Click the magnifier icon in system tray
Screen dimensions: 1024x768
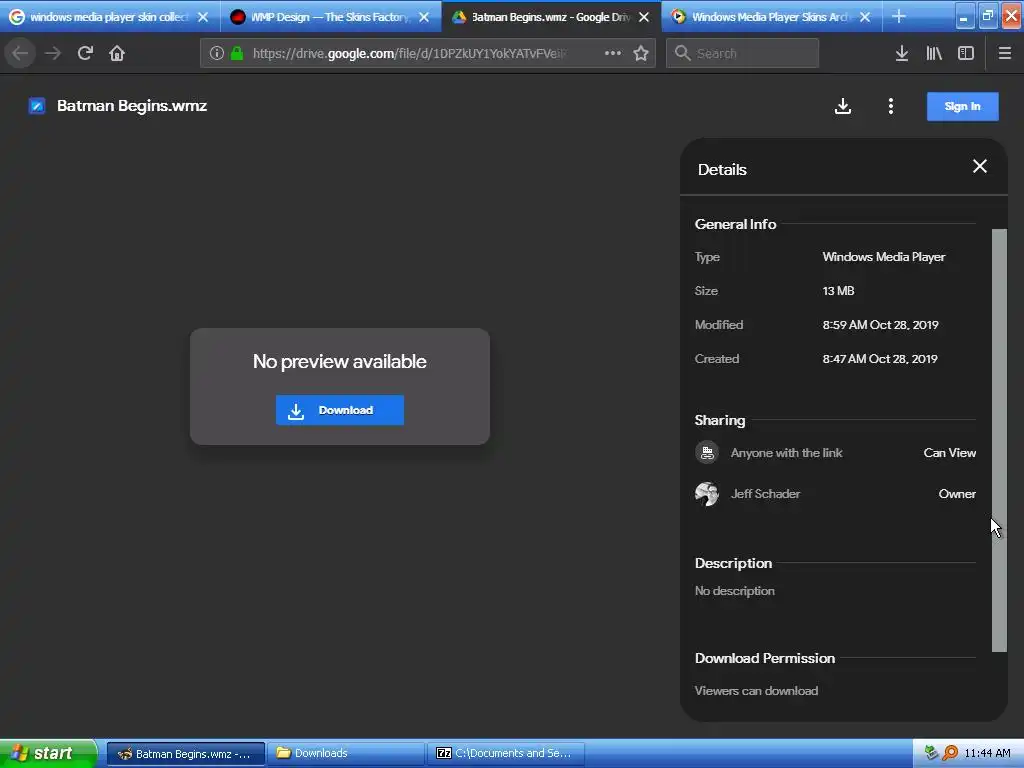click(x=950, y=753)
